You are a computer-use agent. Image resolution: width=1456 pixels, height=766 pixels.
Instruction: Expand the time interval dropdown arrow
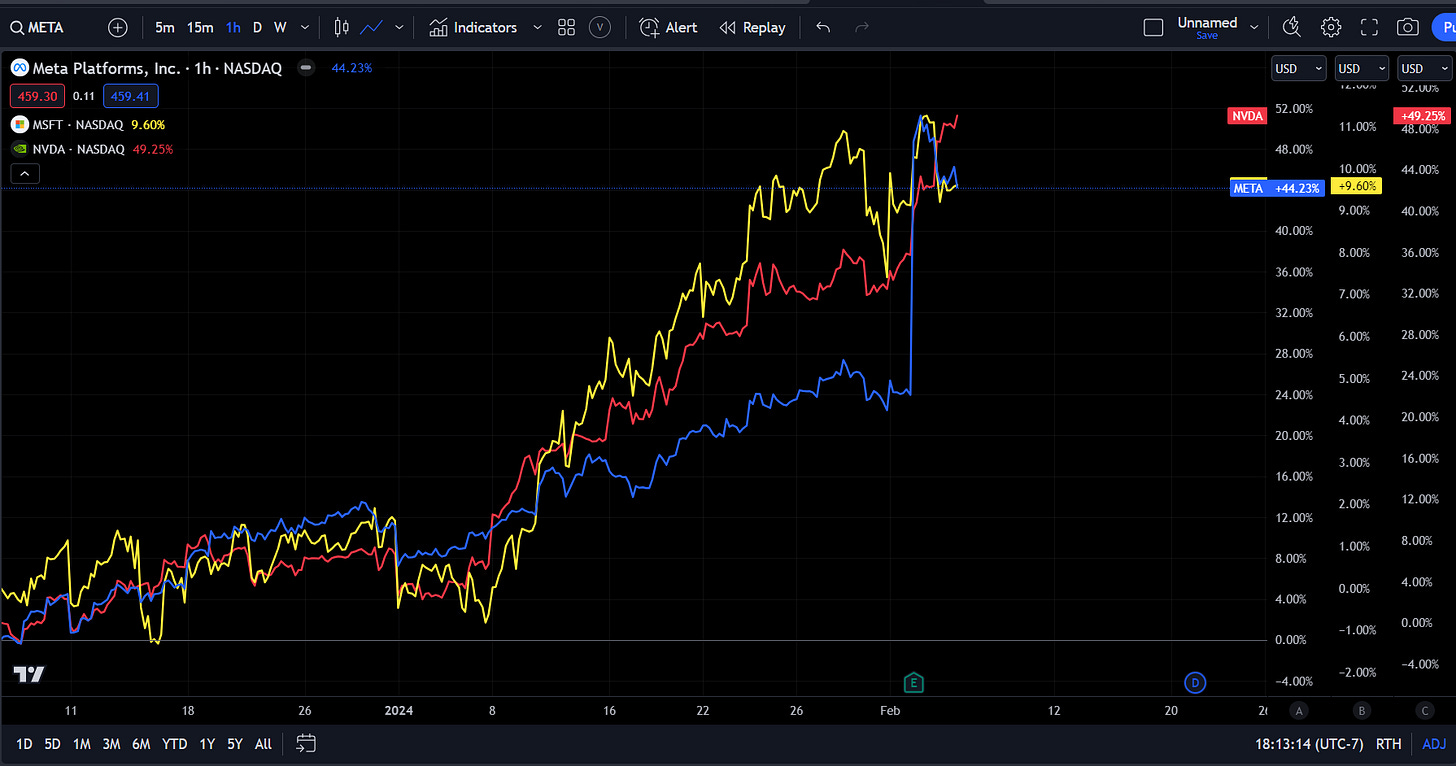[305, 27]
